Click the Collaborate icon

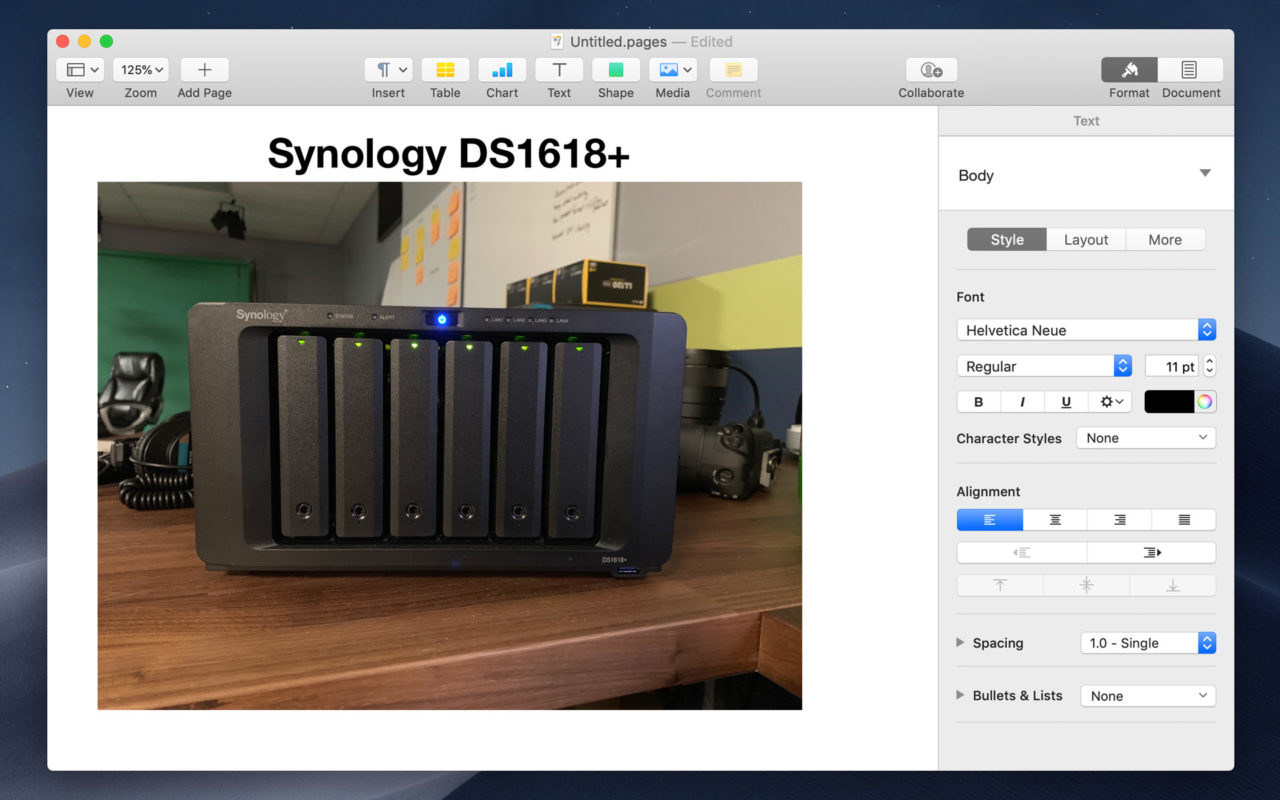click(x=931, y=70)
